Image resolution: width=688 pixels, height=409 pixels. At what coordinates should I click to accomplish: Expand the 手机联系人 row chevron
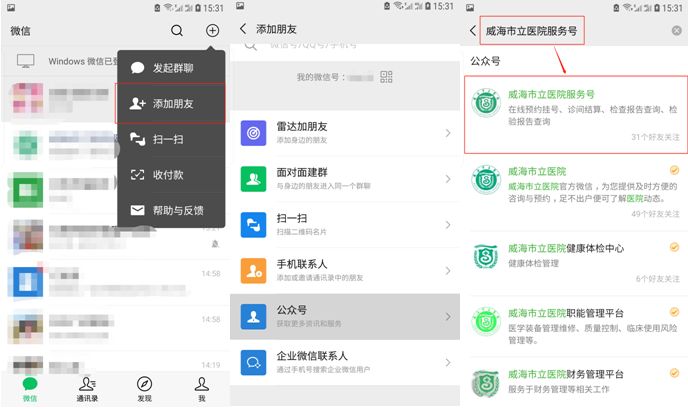click(448, 271)
